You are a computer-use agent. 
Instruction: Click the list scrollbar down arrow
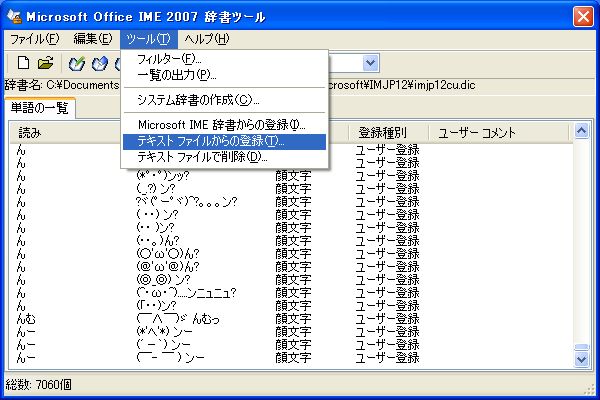[x=581, y=359]
